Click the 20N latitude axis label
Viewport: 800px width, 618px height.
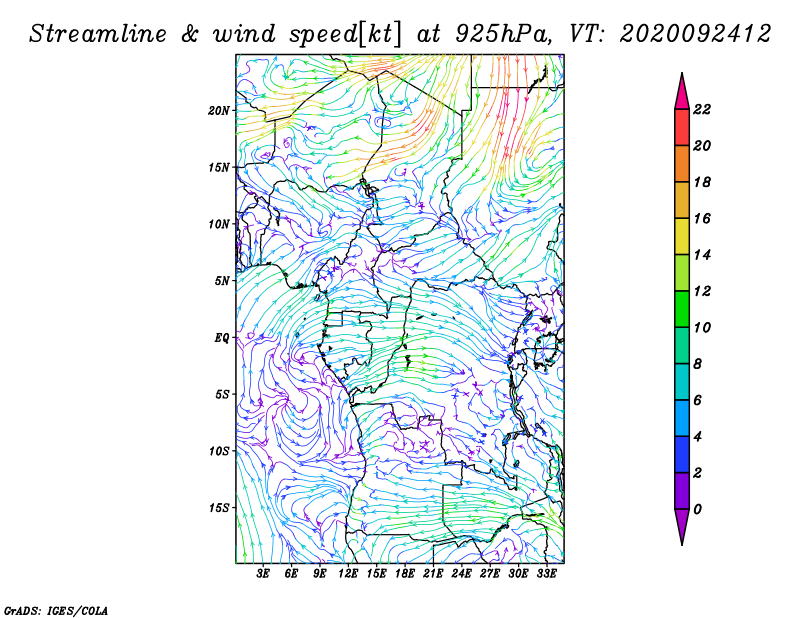[219, 111]
